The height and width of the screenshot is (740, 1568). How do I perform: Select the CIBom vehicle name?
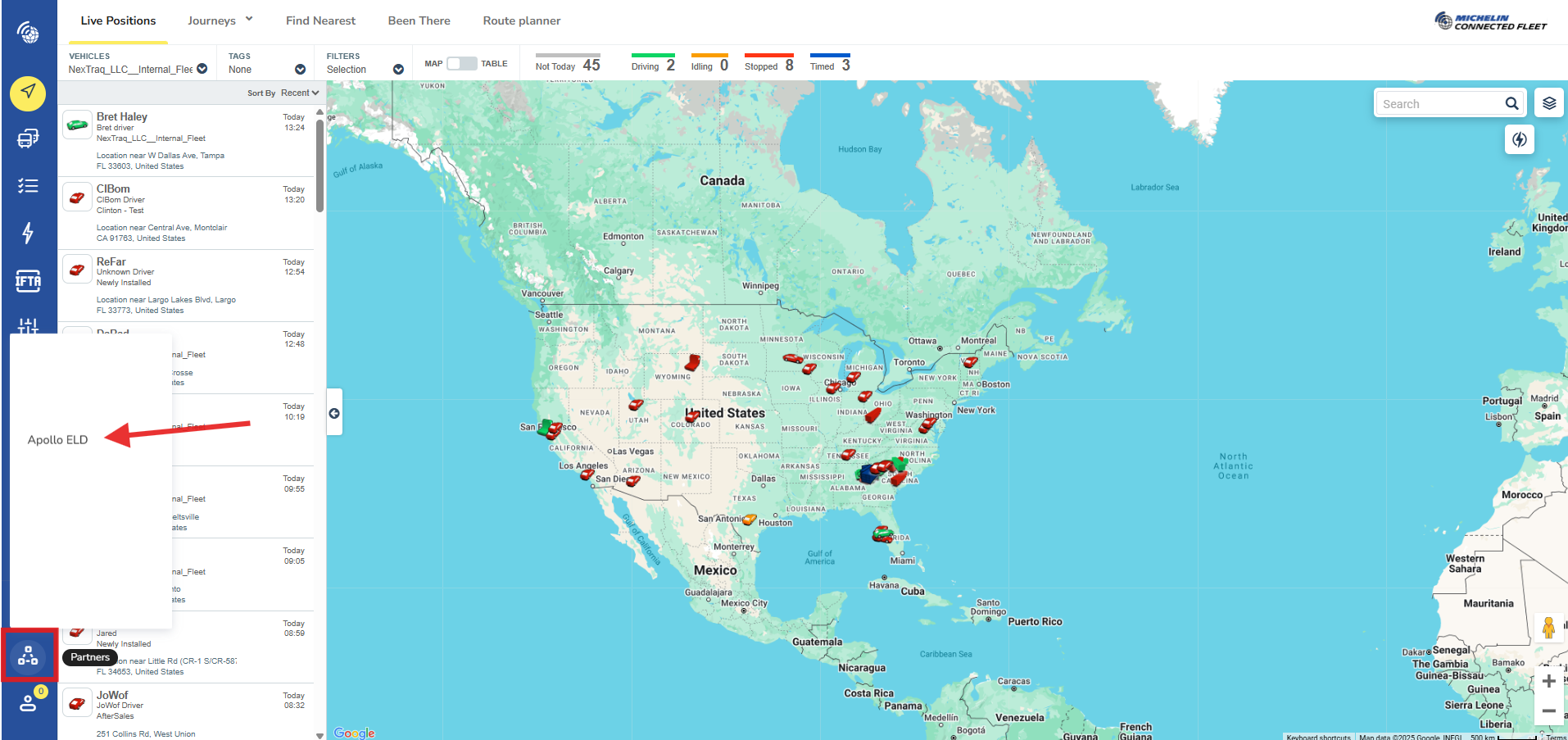113,188
